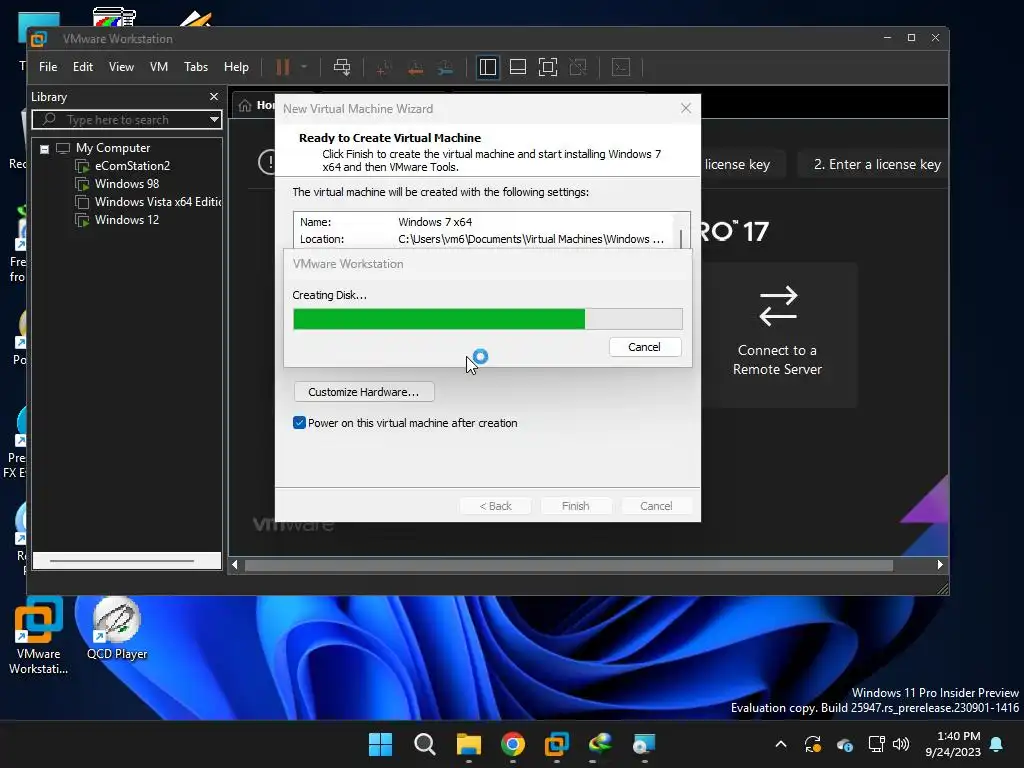Viewport: 1024px width, 768px height.
Task: Select Windows 98 virtual machine
Action: pos(127,184)
